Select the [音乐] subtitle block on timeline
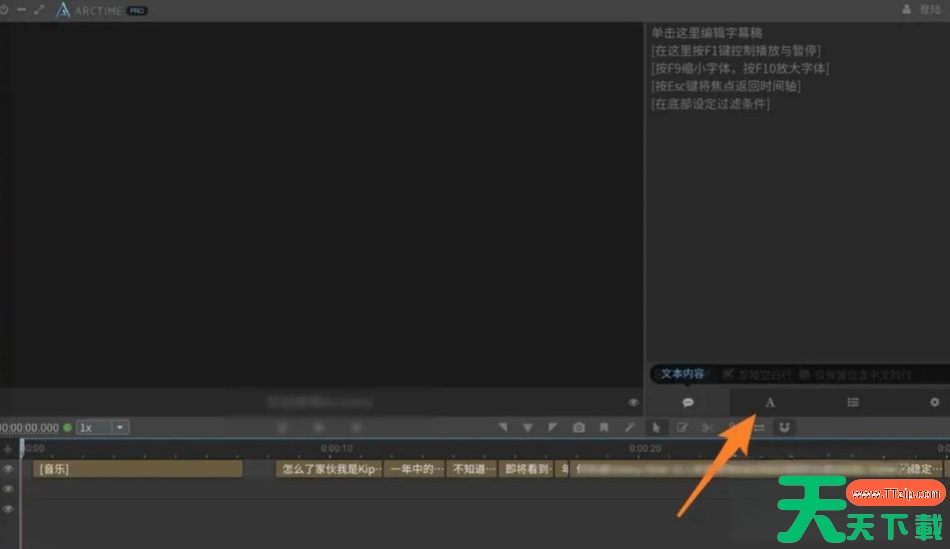Screen dimensions: 950x549 (137, 469)
